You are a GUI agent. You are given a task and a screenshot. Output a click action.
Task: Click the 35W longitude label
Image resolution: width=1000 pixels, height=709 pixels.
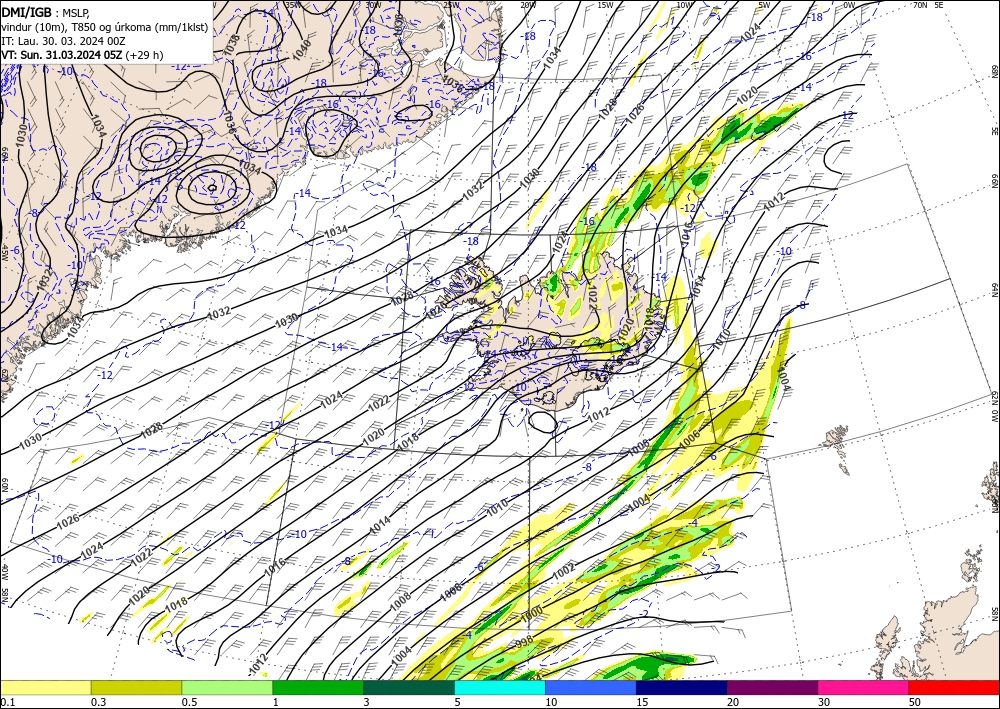coord(293,4)
